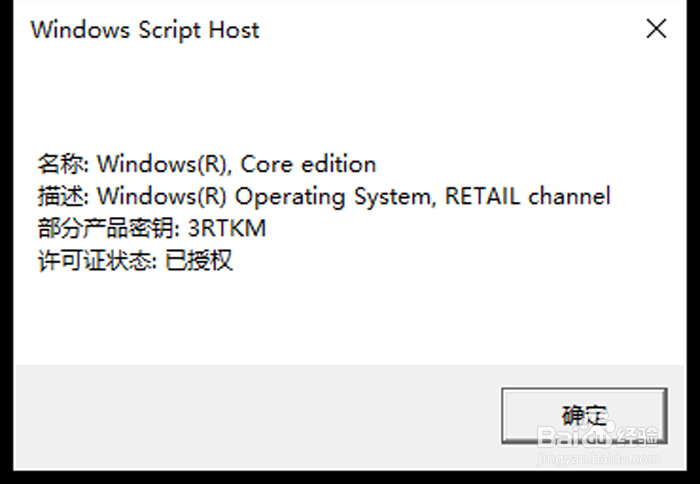700x484 pixels.
Task: Click Windows(R) in the 描述 line
Action: 164,196
